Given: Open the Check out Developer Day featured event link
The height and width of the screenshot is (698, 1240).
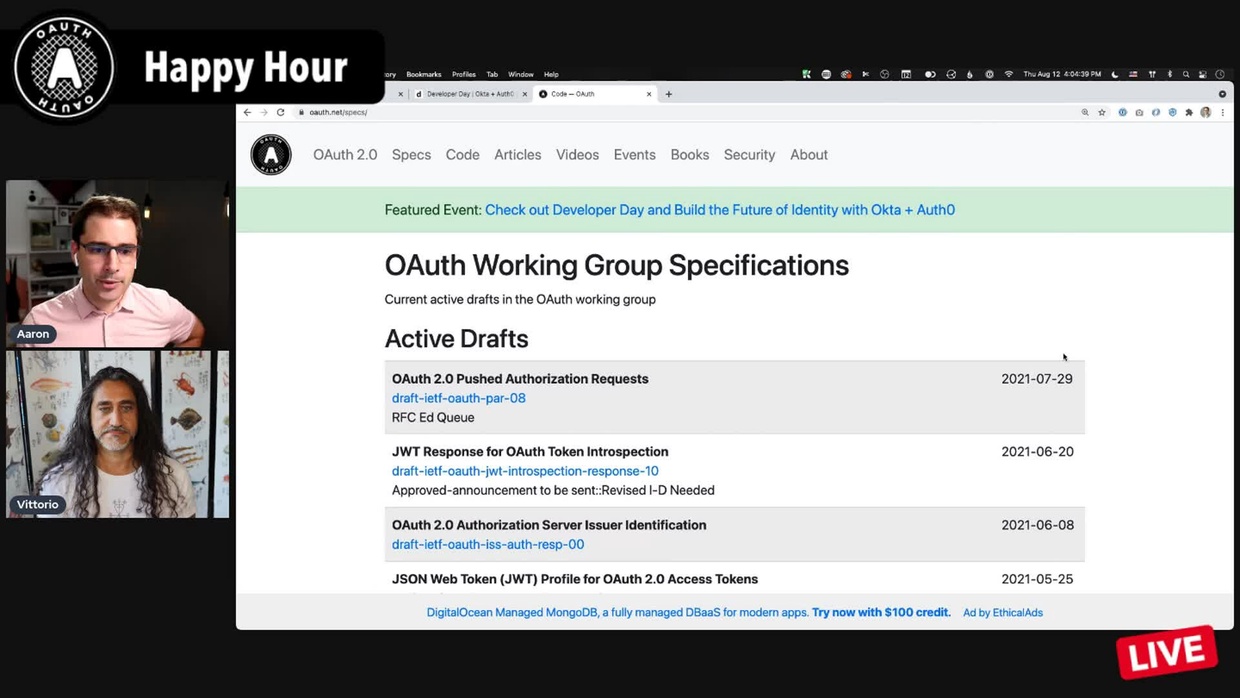Looking at the screenshot, I should point(720,210).
